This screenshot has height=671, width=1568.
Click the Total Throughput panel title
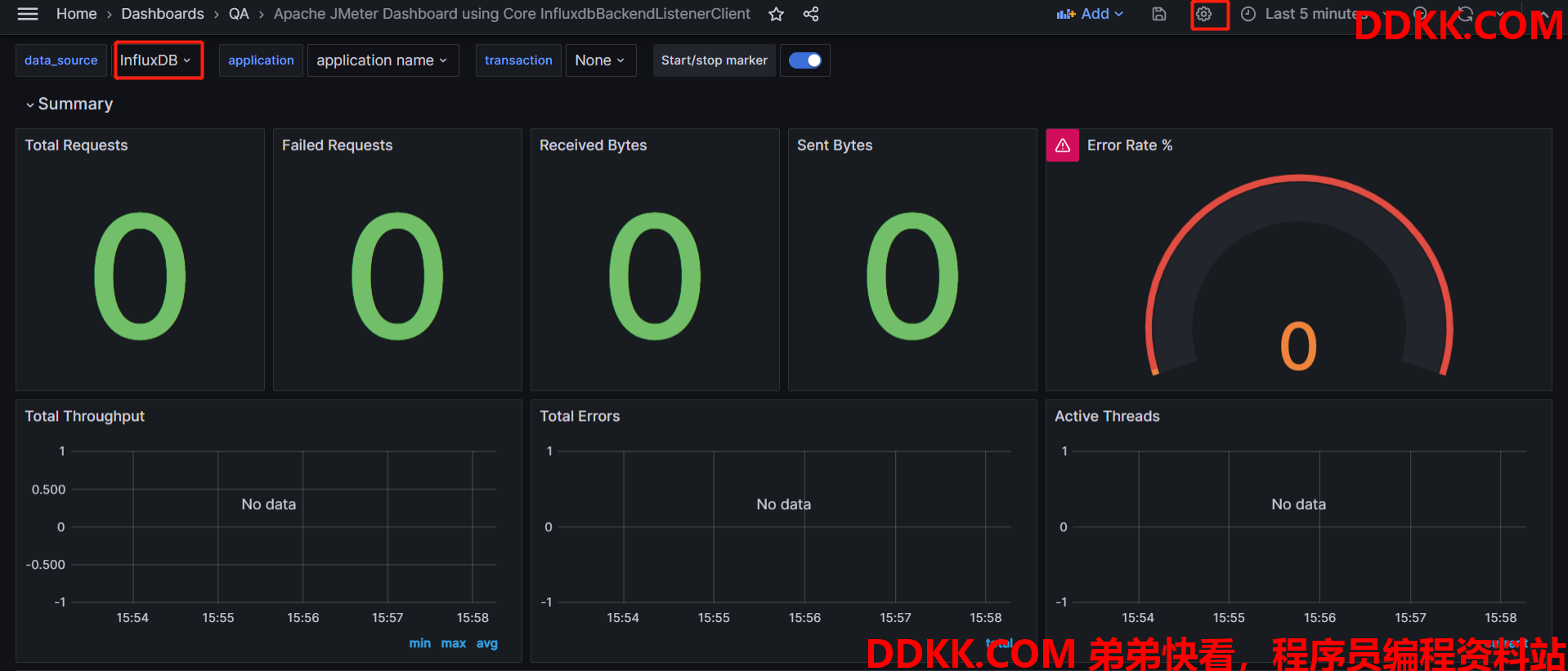tap(84, 417)
